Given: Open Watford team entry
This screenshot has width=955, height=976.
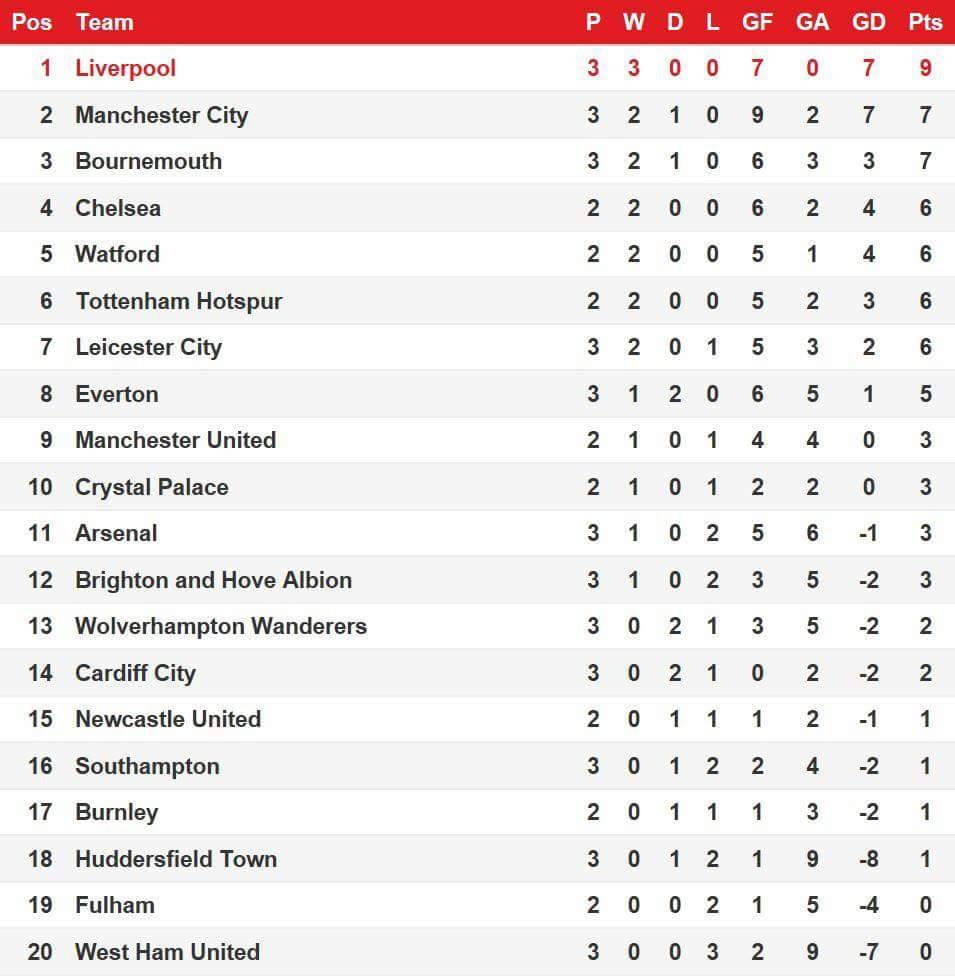Looking at the screenshot, I should pos(117,254).
